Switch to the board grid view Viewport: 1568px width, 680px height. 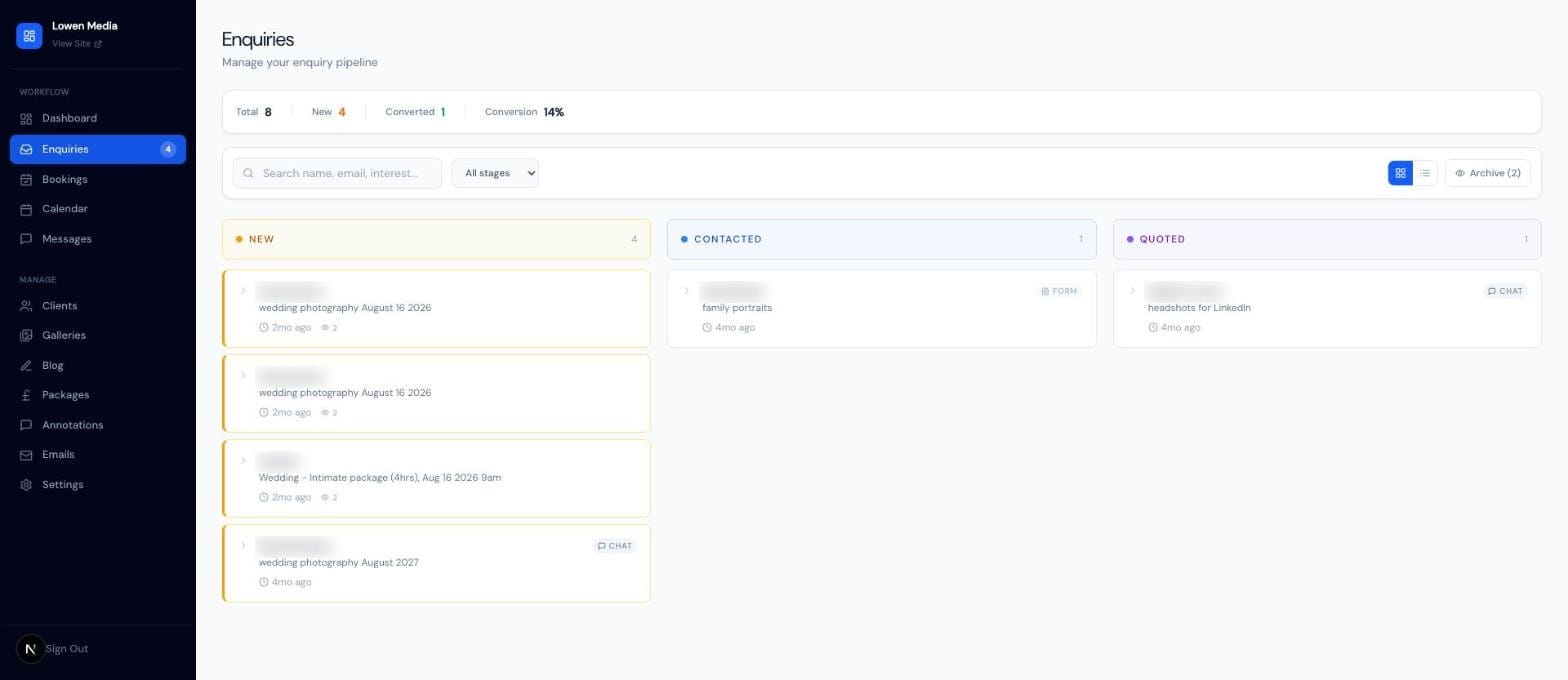point(1400,173)
